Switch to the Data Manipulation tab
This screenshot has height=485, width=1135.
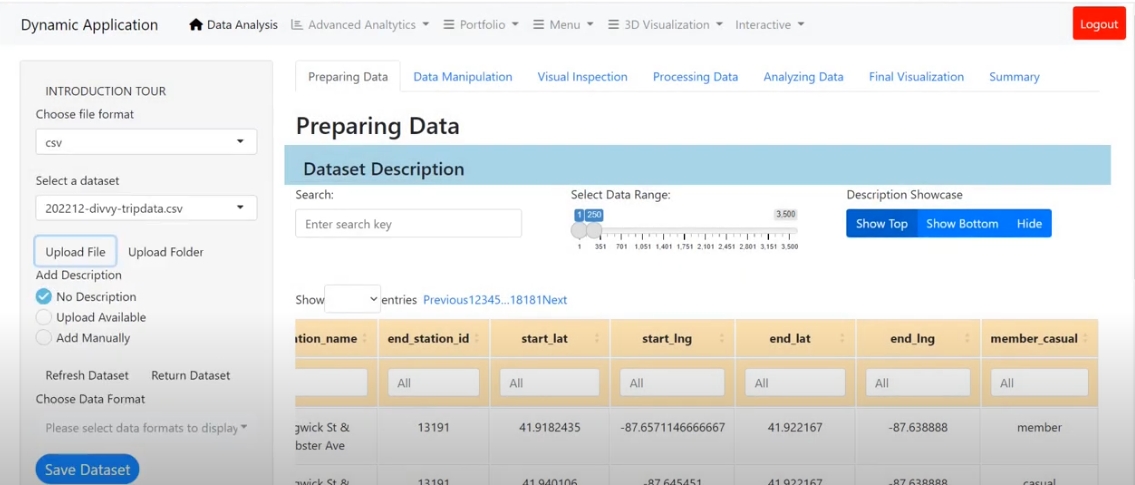point(463,77)
